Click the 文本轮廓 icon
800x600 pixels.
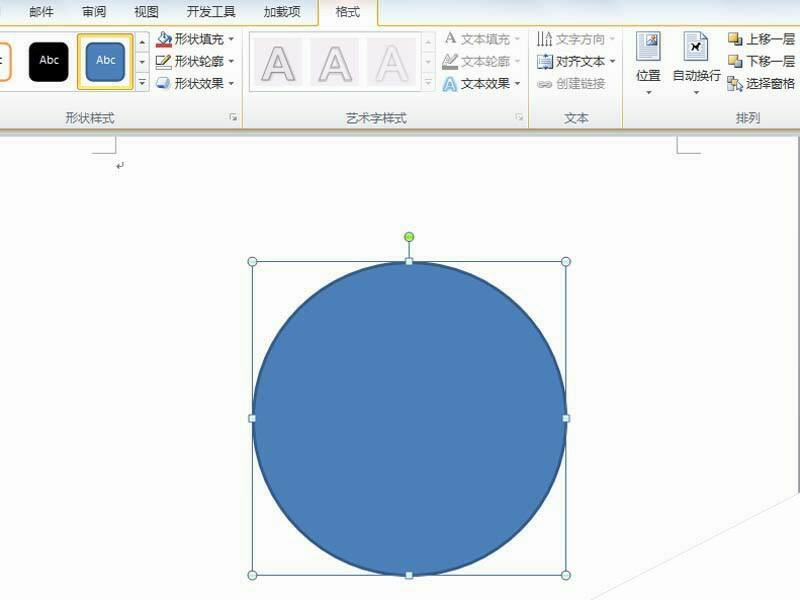coord(450,61)
